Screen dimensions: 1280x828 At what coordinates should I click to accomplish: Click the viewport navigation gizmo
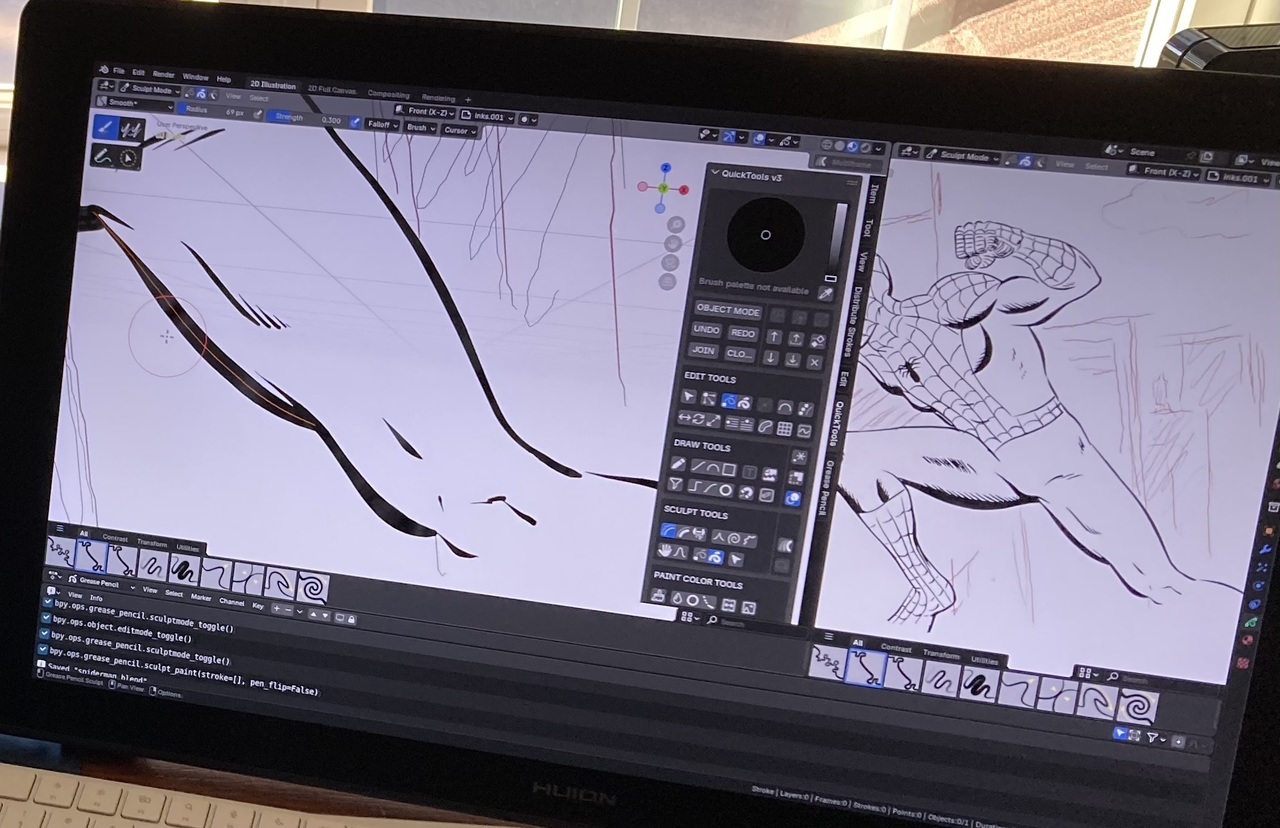coord(663,188)
